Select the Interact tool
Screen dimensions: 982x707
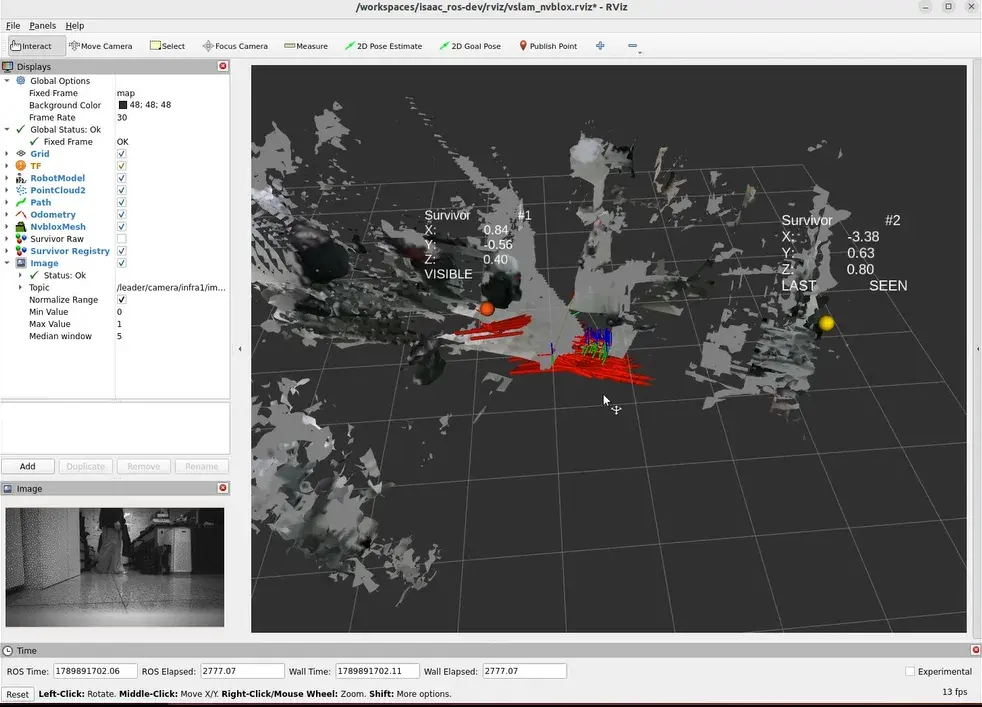[36, 46]
